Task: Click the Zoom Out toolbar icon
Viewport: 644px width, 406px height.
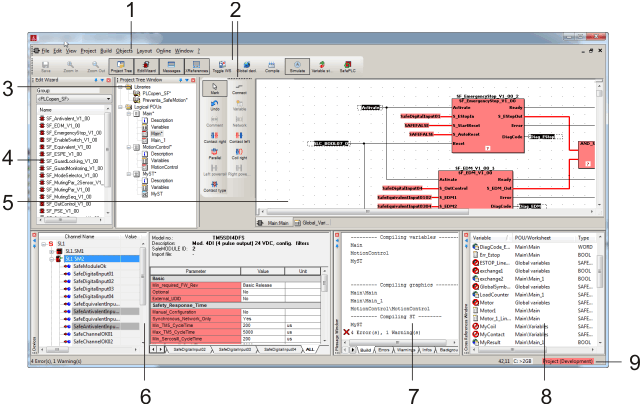Action: point(96,67)
